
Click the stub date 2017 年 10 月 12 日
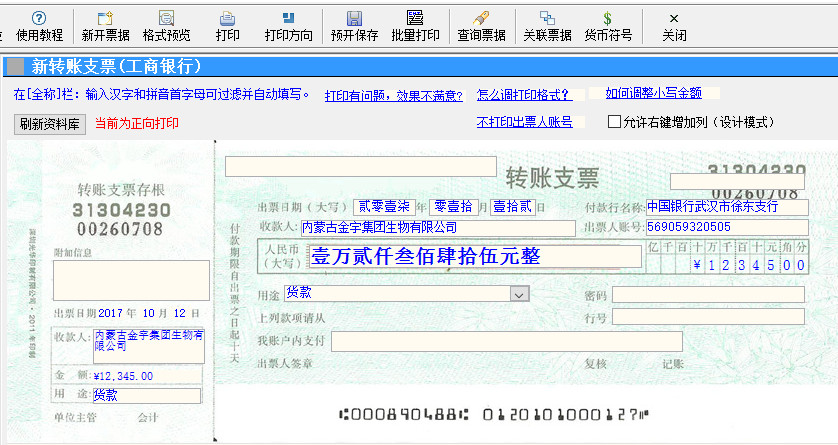click(x=149, y=314)
